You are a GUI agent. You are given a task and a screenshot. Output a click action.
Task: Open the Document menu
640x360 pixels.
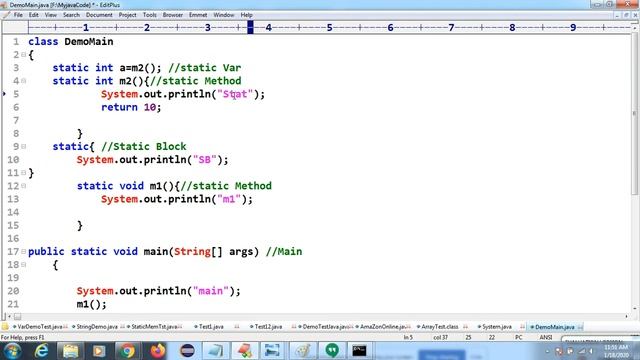pyautogui.click(x=99, y=15)
